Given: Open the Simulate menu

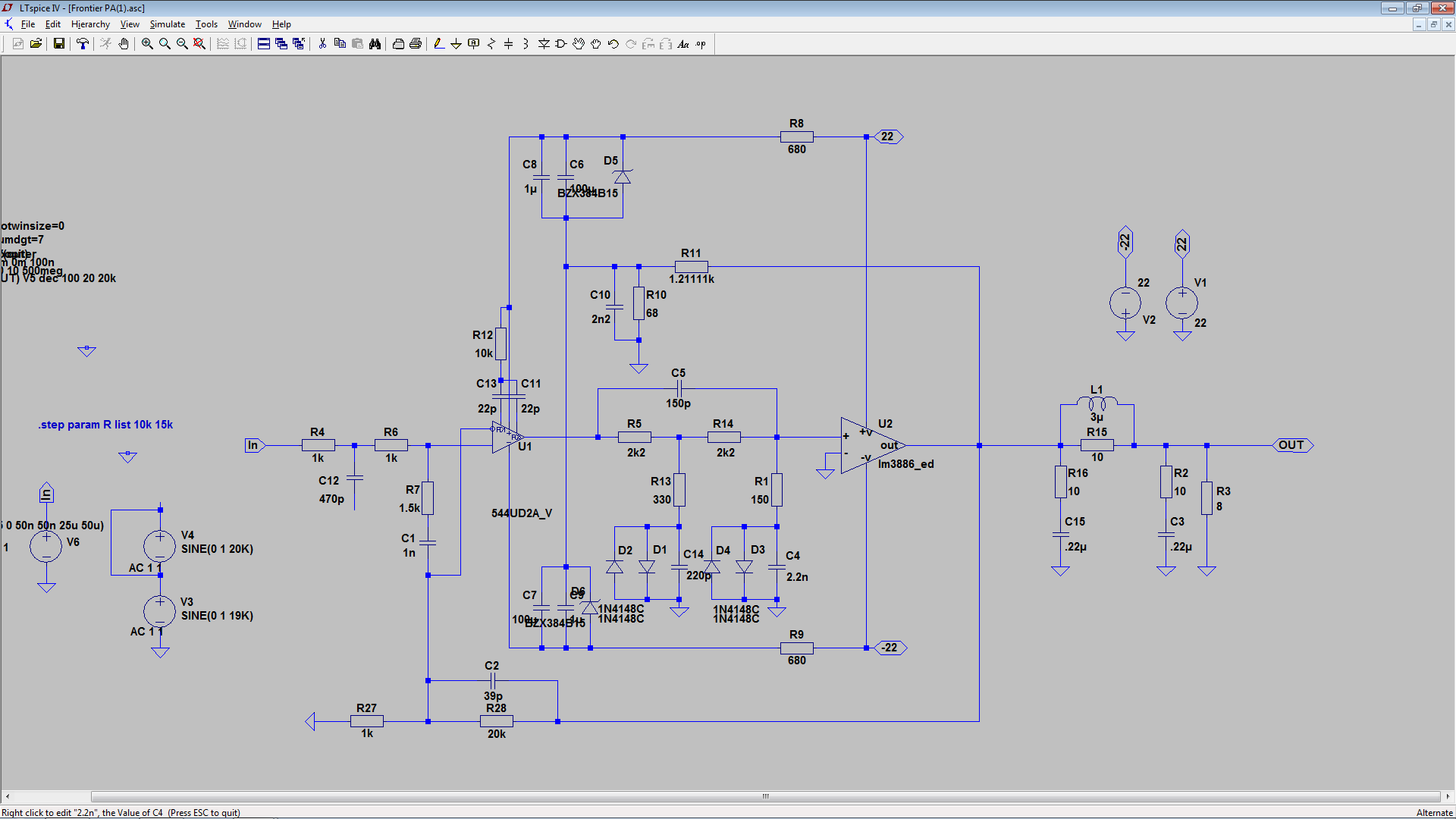Looking at the screenshot, I should [x=167, y=24].
